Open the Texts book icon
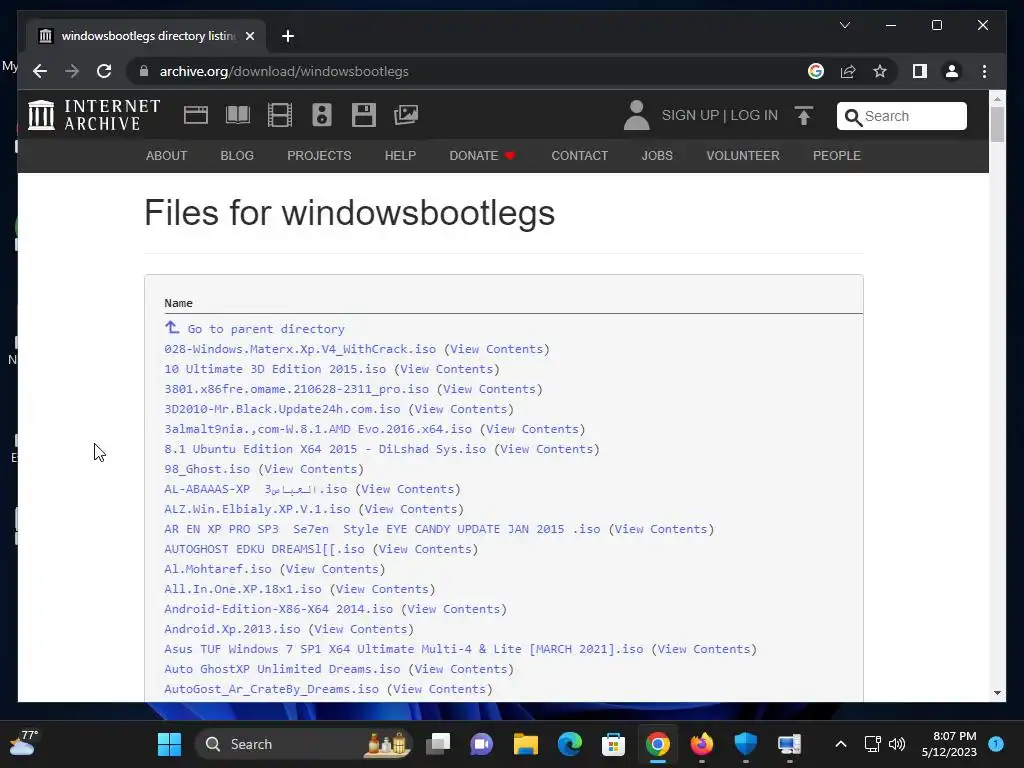 click(238, 115)
